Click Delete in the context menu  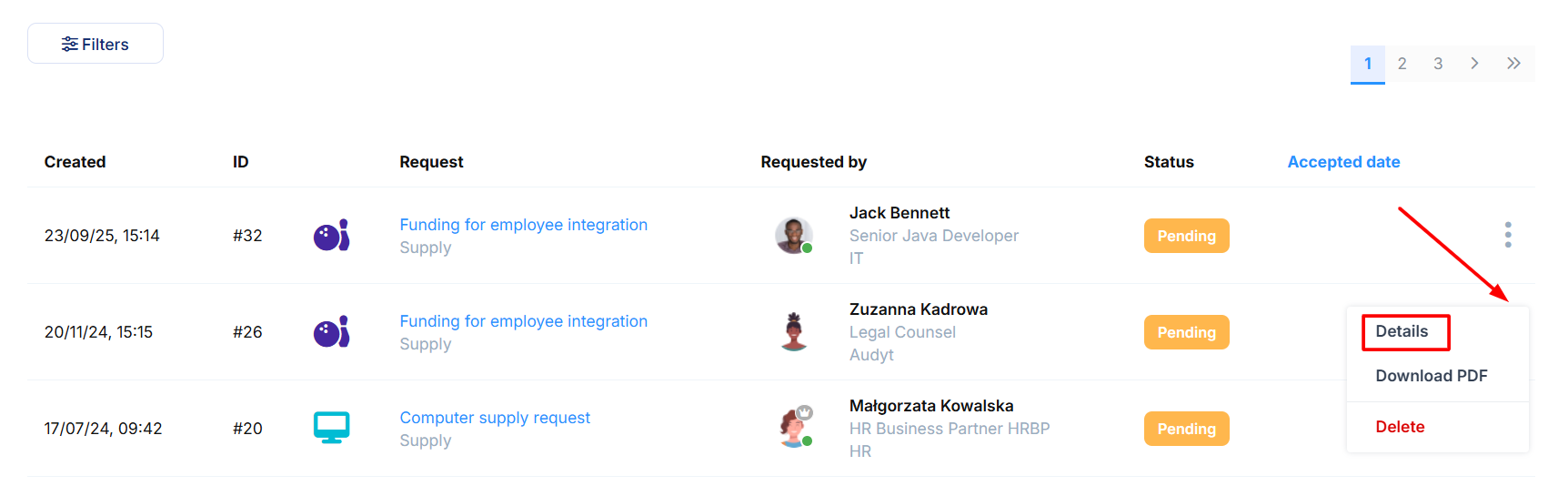tap(1400, 427)
